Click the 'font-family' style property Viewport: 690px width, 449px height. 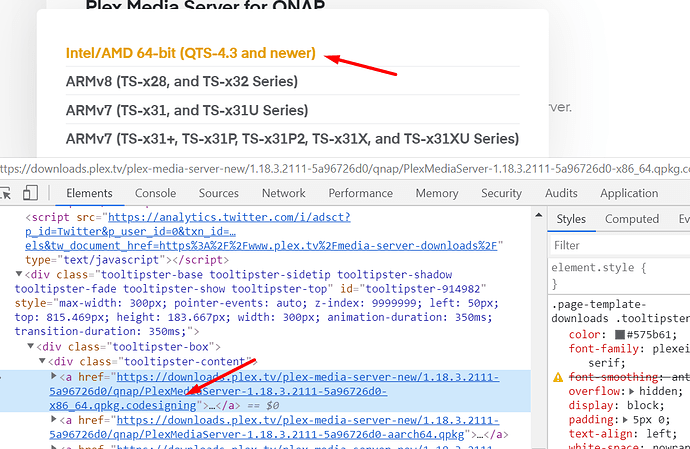click(603, 349)
